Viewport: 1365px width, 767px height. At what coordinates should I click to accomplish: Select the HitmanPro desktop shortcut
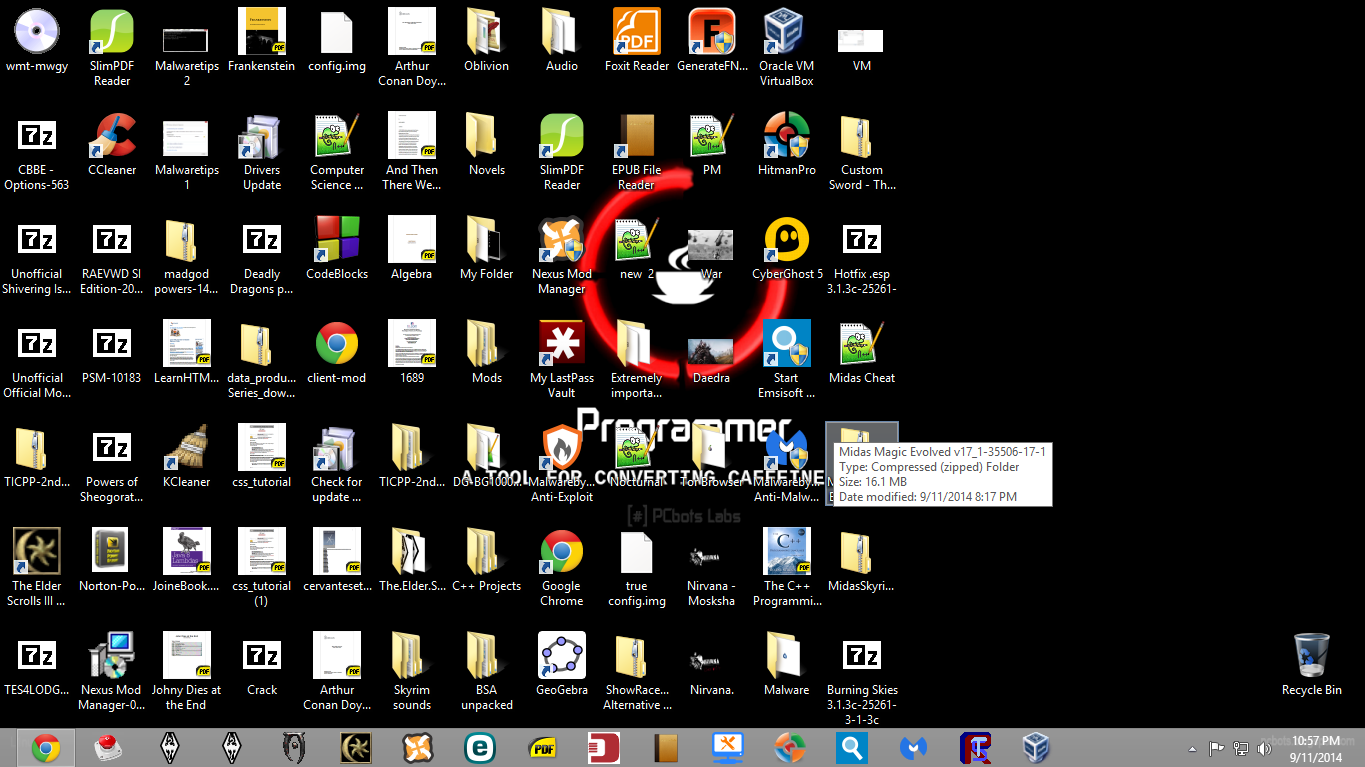tap(787, 143)
